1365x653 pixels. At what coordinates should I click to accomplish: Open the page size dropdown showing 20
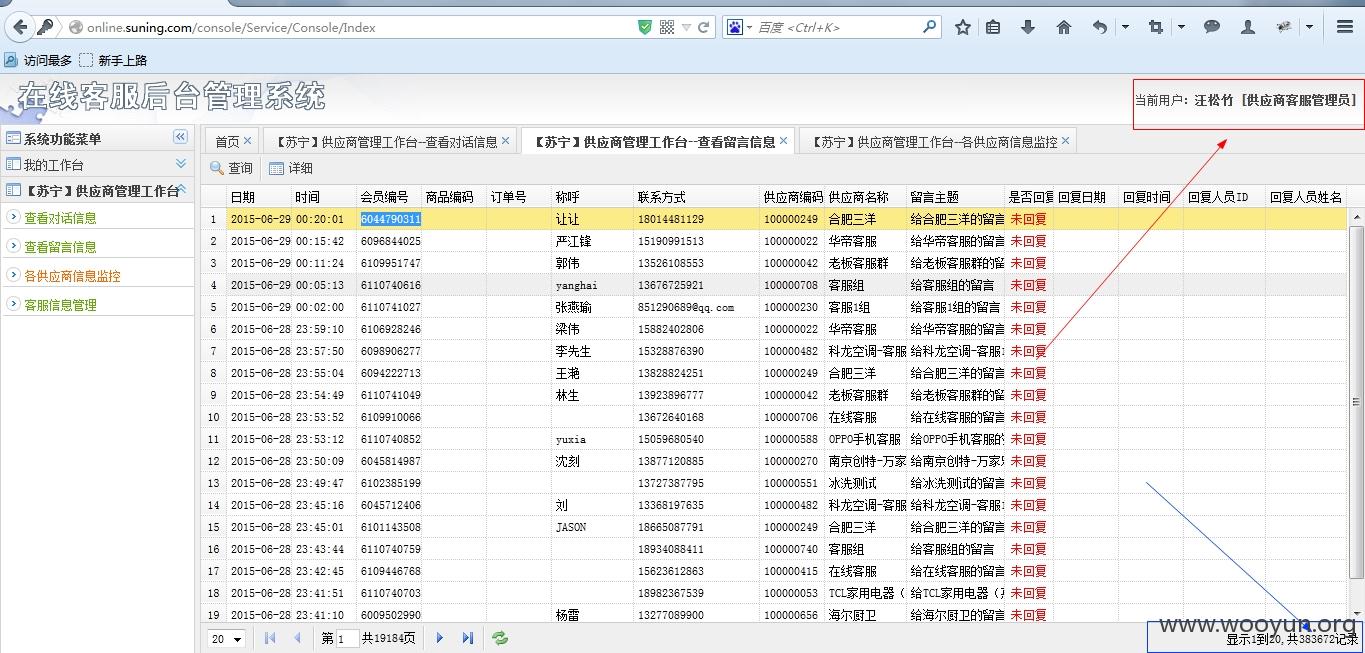coord(227,638)
